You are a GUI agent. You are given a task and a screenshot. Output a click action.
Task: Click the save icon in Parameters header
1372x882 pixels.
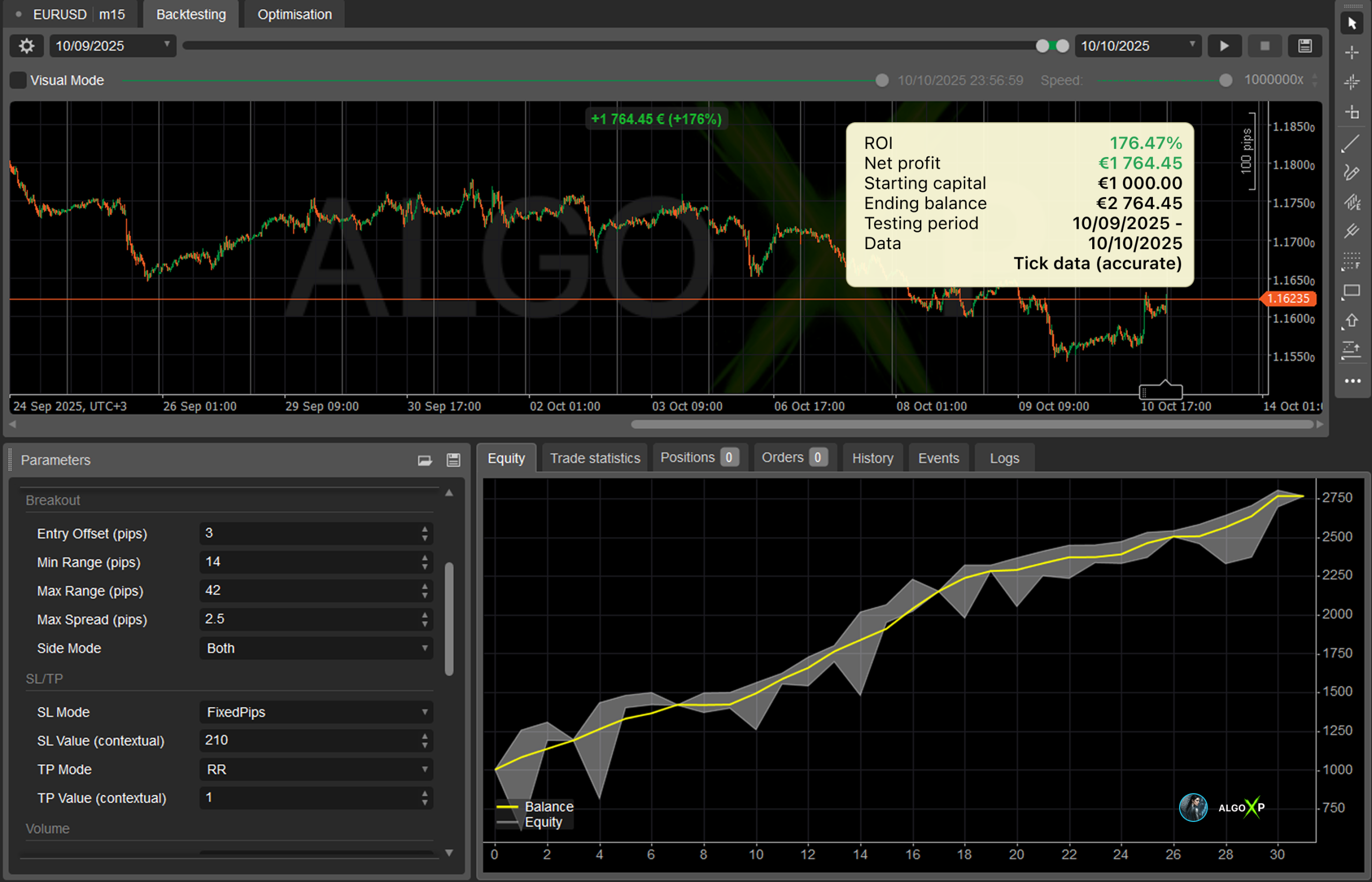[x=453, y=460]
